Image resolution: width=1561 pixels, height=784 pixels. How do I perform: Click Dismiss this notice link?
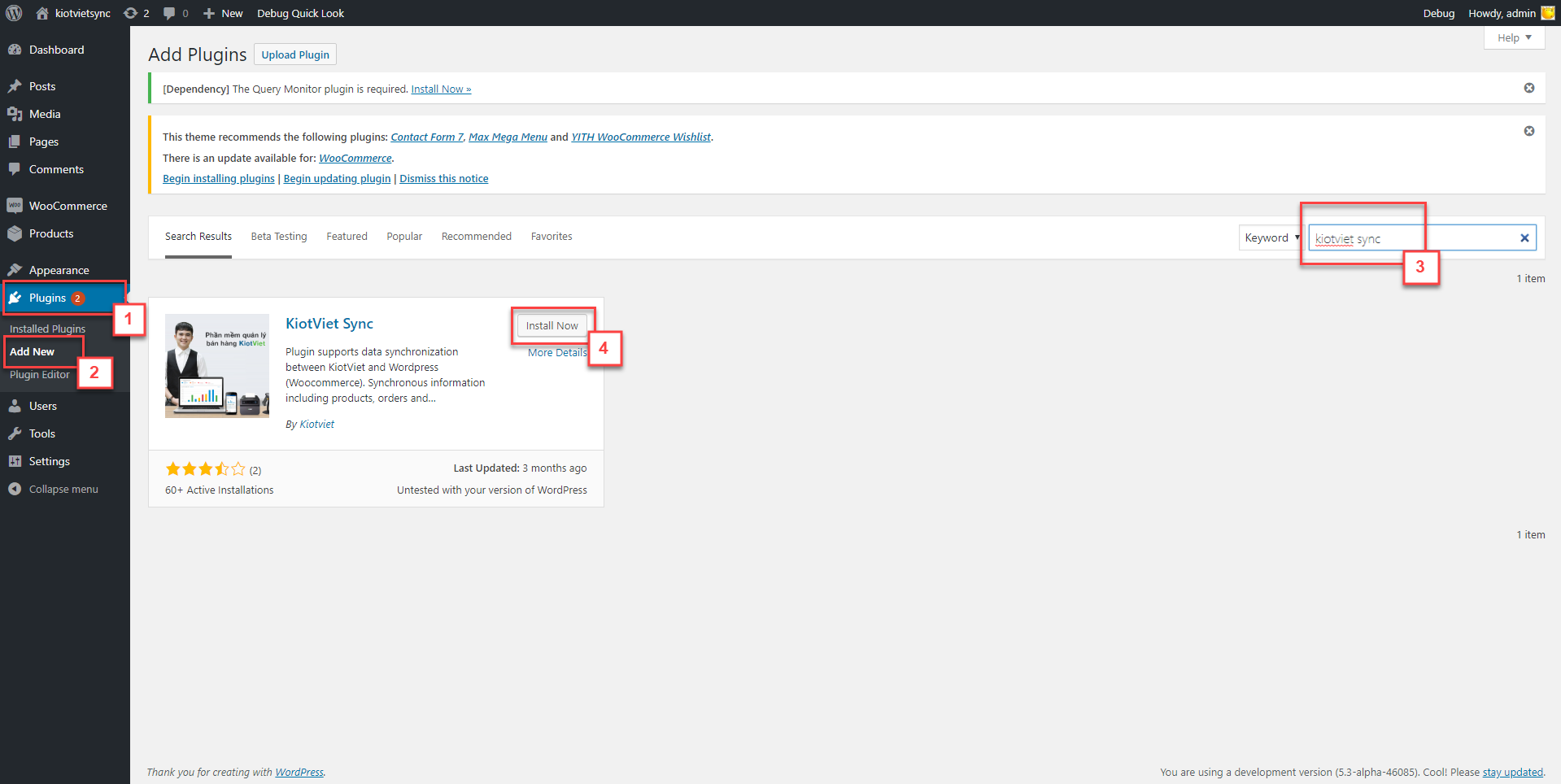pos(444,178)
